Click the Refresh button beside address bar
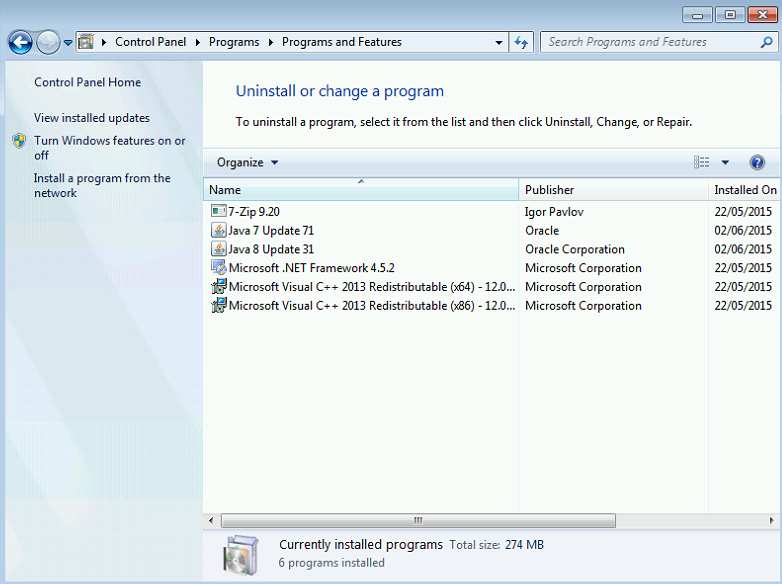Viewport: 782px width, 584px height. 521,42
